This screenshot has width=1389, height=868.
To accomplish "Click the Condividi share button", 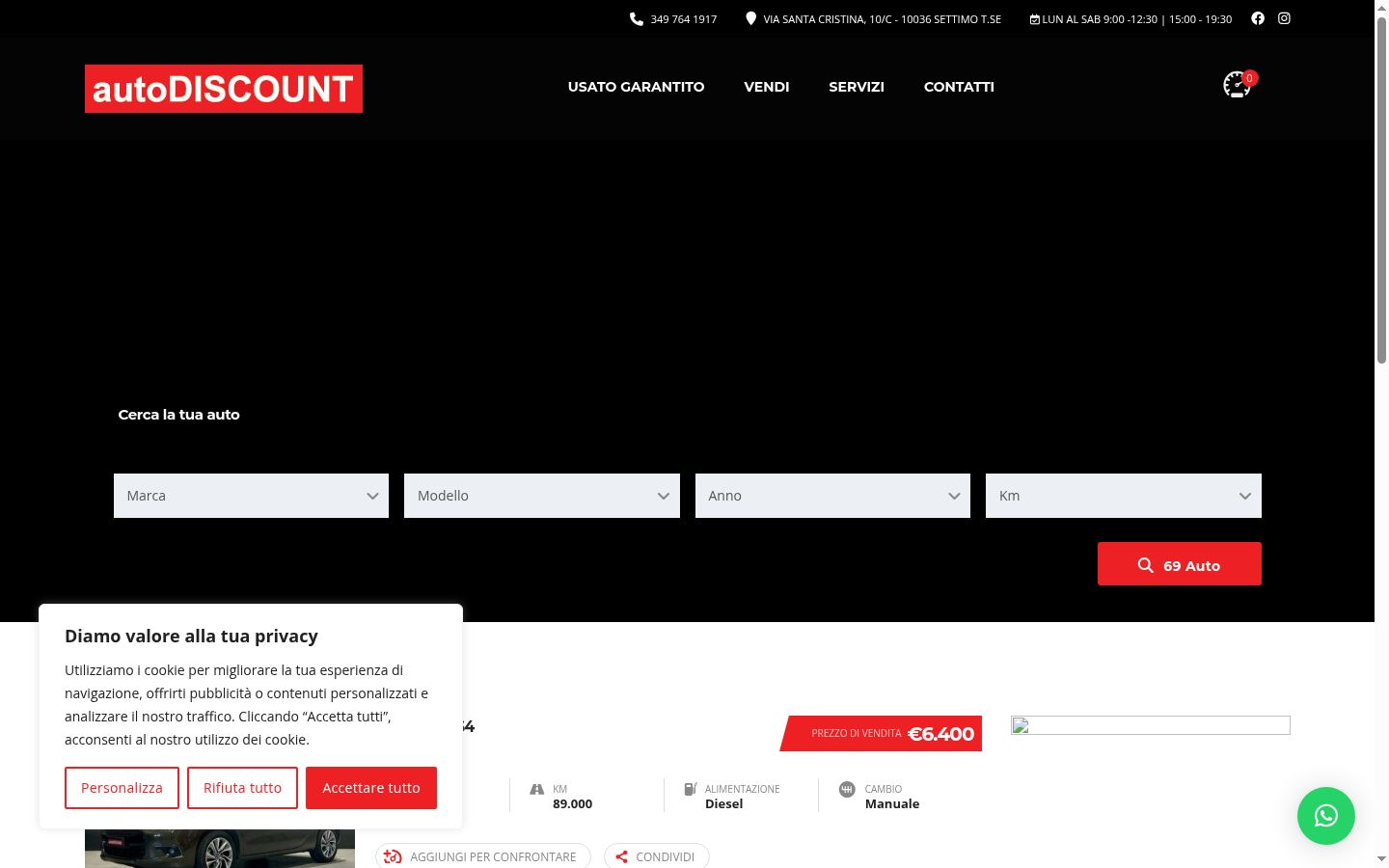I will pyautogui.click(x=657, y=856).
